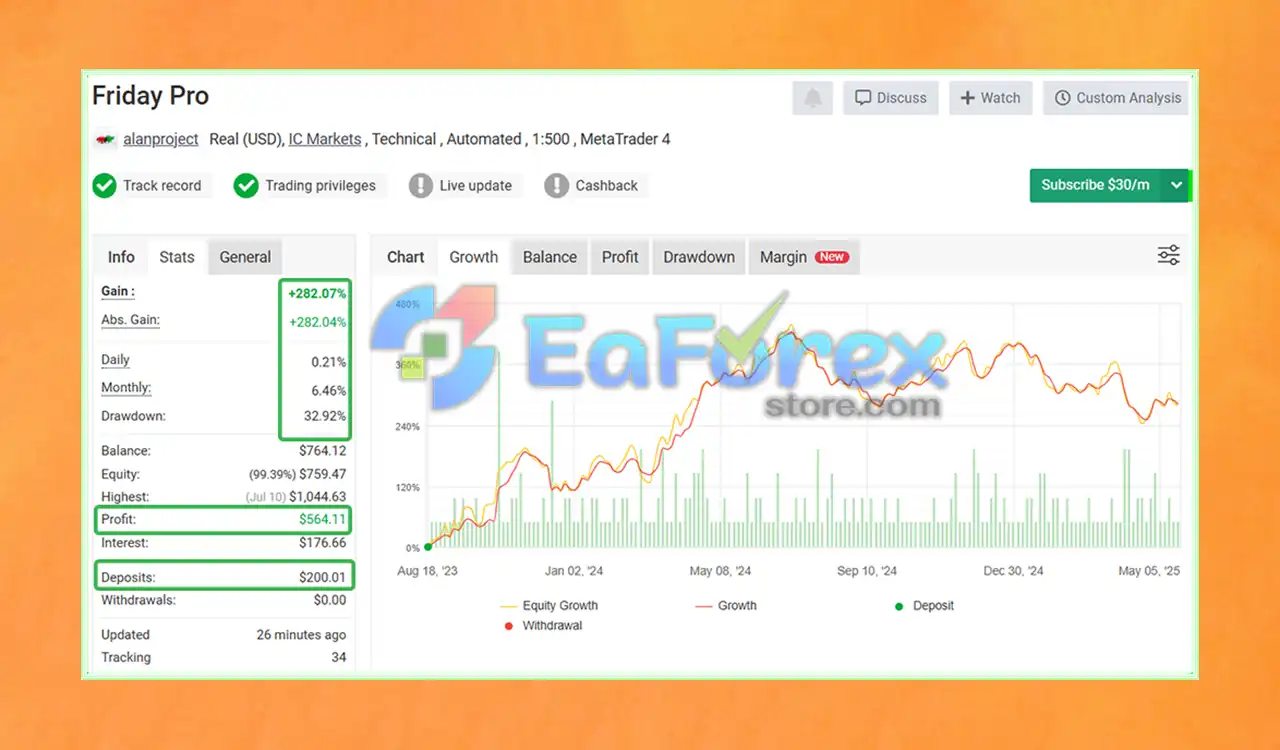Image resolution: width=1280 pixels, height=750 pixels.
Task: Click the Gain label
Action: (x=118, y=292)
